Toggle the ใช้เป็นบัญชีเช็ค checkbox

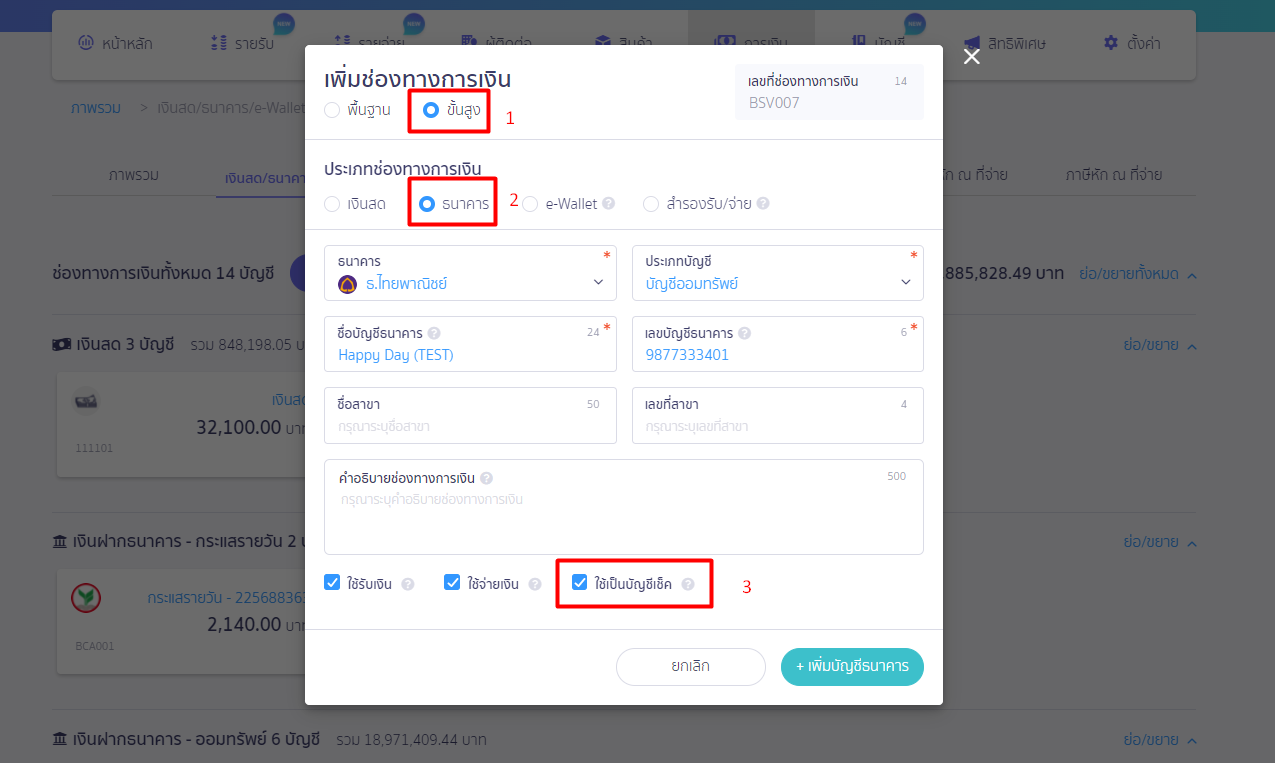579,582
